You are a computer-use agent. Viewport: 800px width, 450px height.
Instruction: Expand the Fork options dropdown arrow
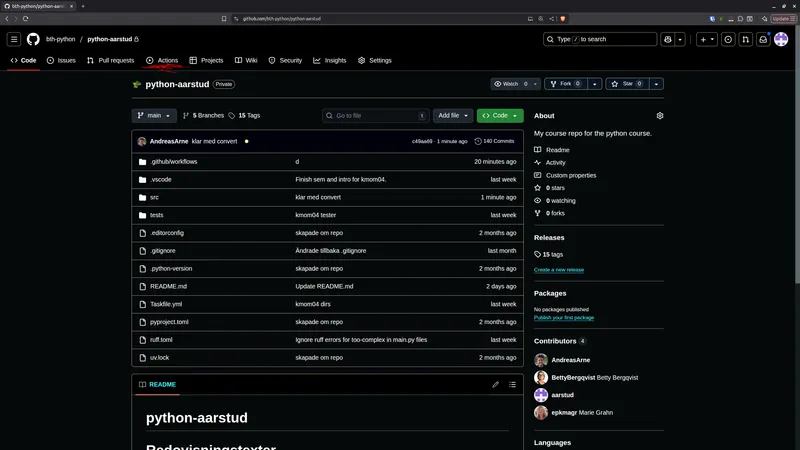coord(592,84)
